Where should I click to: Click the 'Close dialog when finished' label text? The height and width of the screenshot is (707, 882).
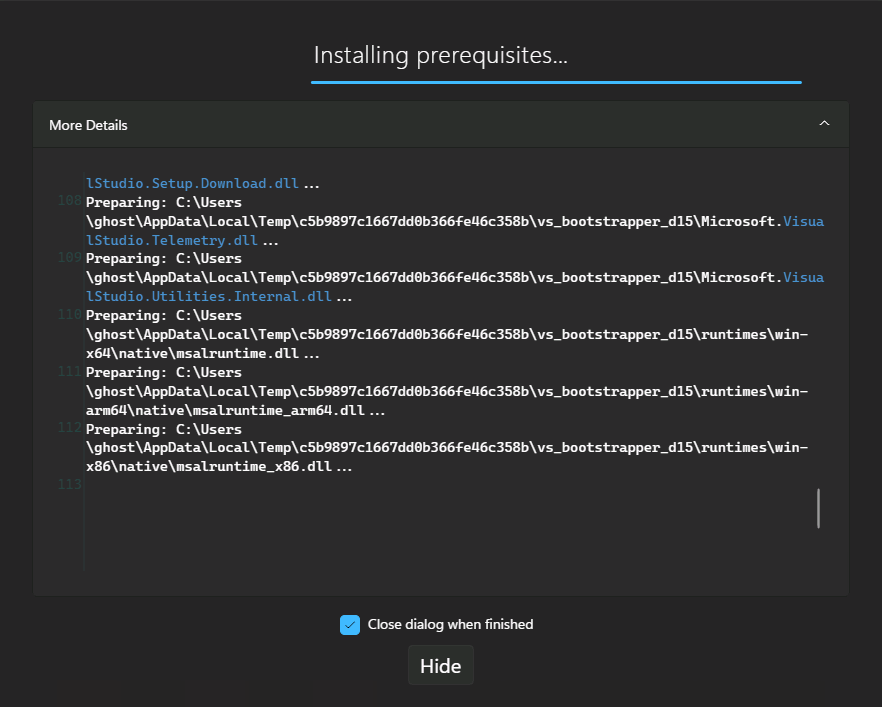click(450, 625)
